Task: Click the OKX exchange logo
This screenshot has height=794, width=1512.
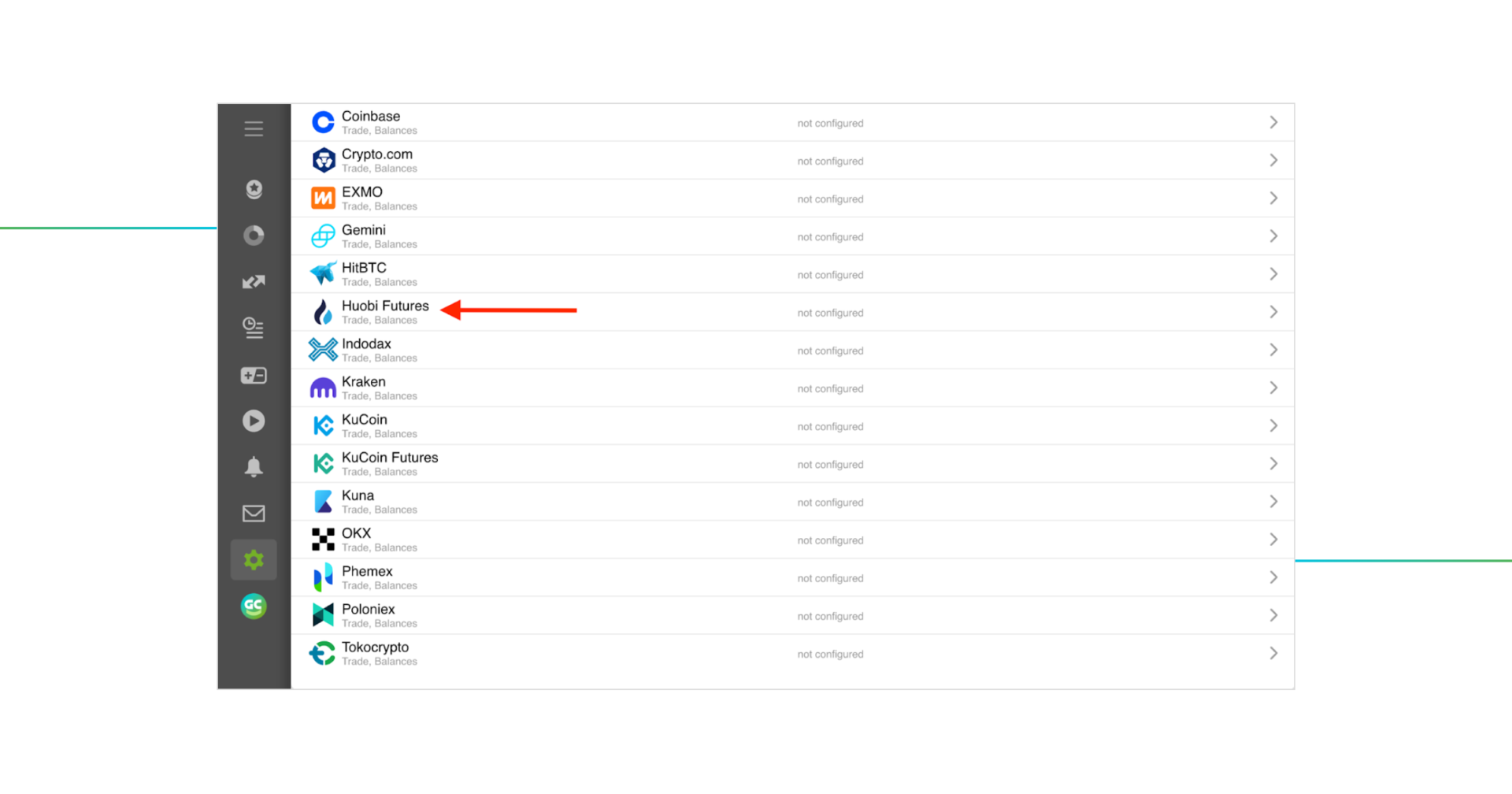Action: [323, 540]
